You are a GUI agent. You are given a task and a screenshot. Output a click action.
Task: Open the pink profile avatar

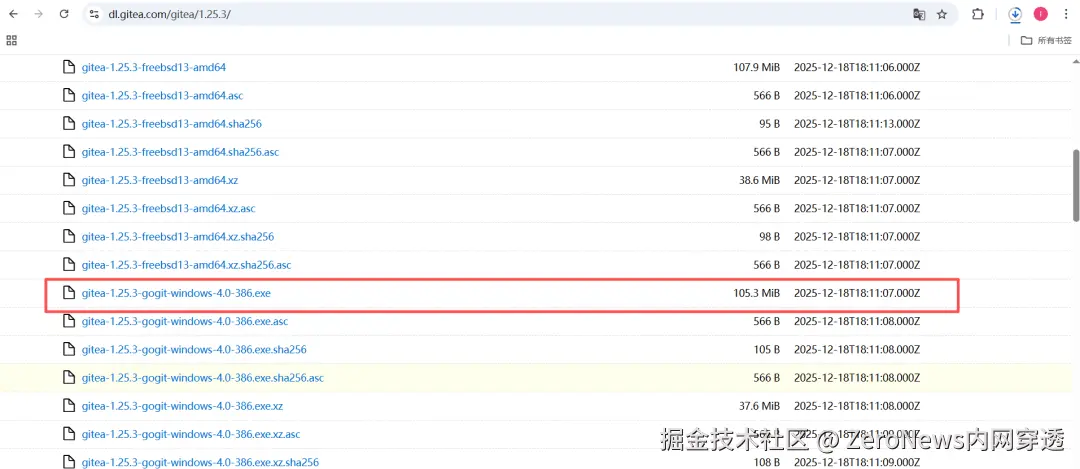(1041, 14)
